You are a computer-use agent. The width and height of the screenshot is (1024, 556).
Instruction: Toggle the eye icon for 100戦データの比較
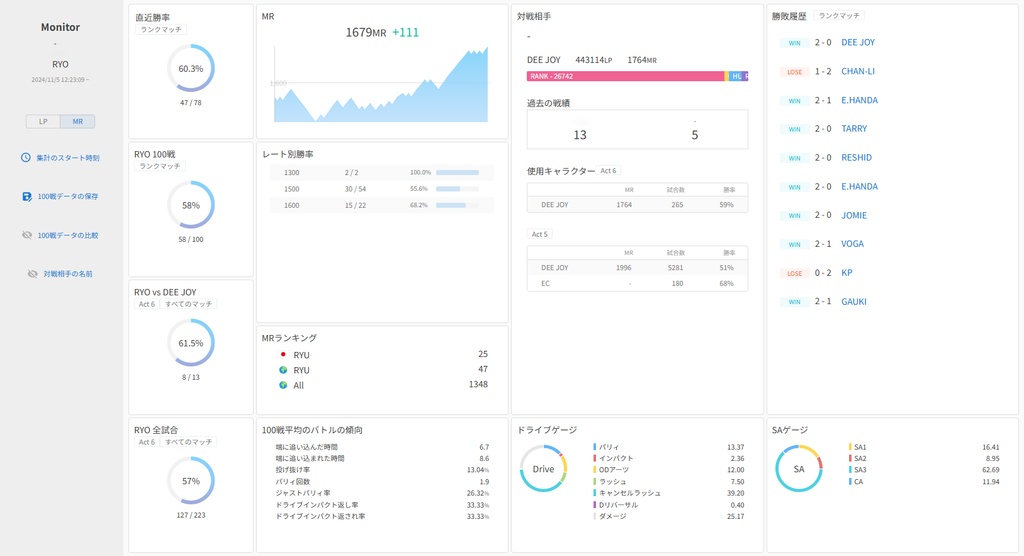coord(27,235)
